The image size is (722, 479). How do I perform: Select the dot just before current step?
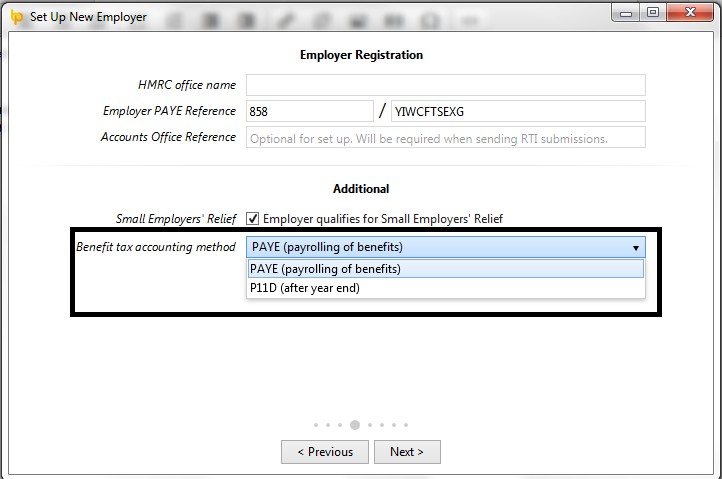pyautogui.click(x=340, y=425)
